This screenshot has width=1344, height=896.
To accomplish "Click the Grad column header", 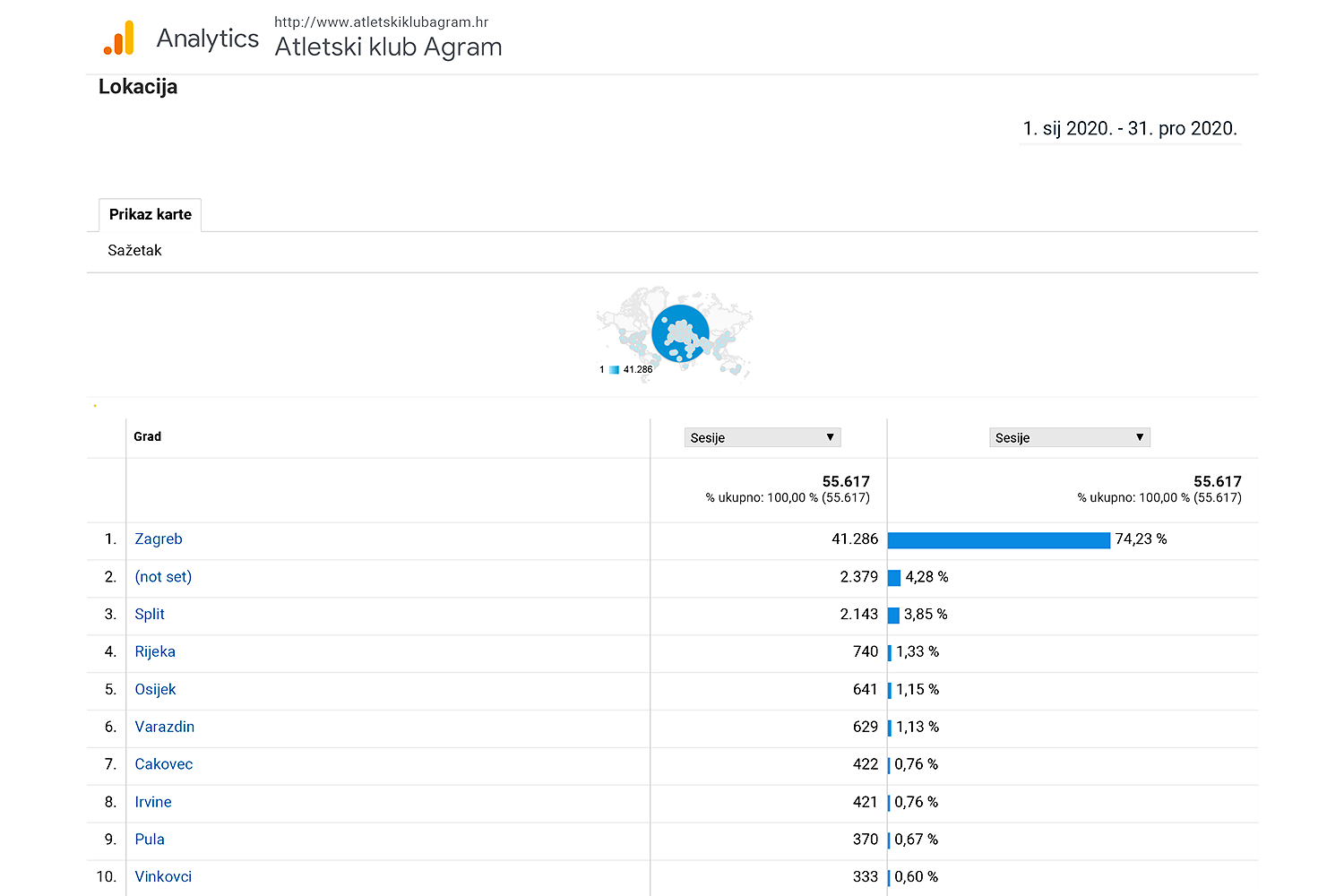I will tap(148, 437).
